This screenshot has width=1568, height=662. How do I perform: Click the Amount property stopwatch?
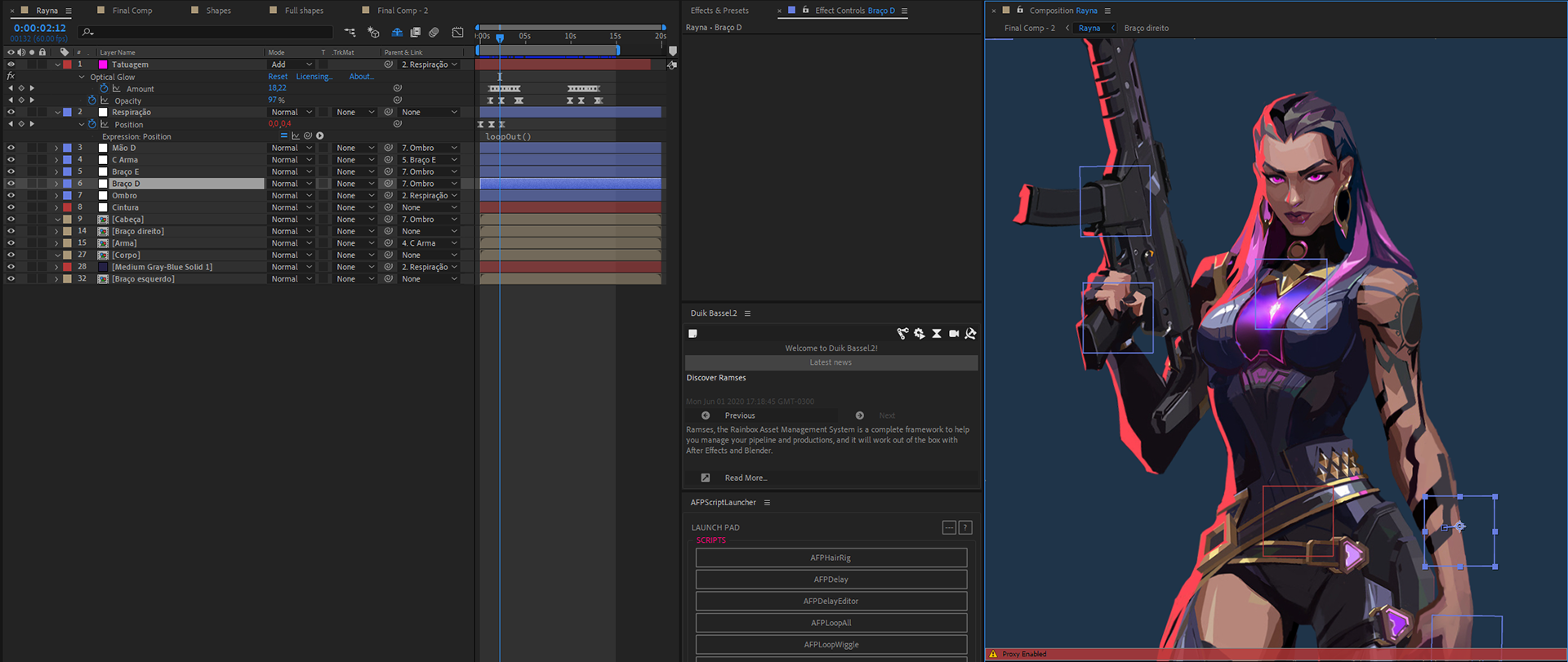(x=104, y=88)
